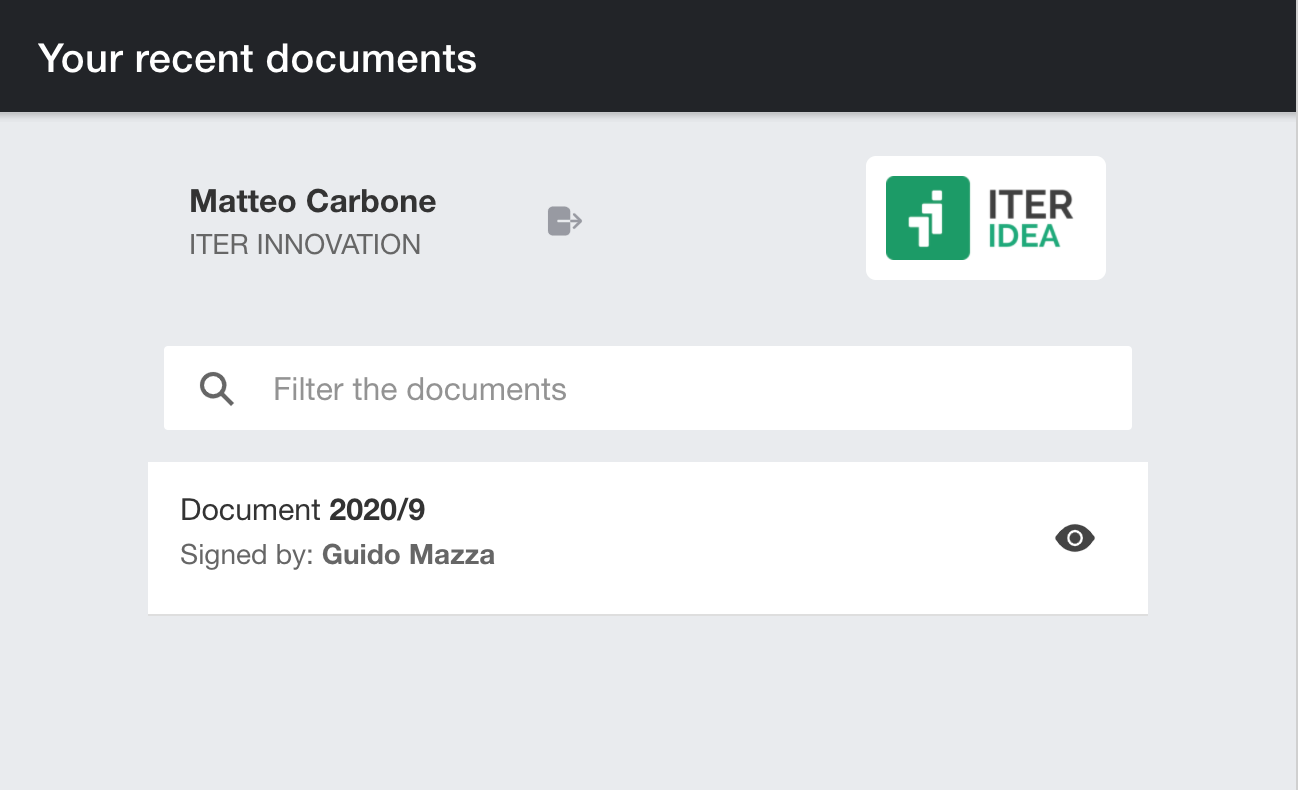Select the Signed by label text
Viewport: 1298px width, 790px height.
(x=248, y=555)
